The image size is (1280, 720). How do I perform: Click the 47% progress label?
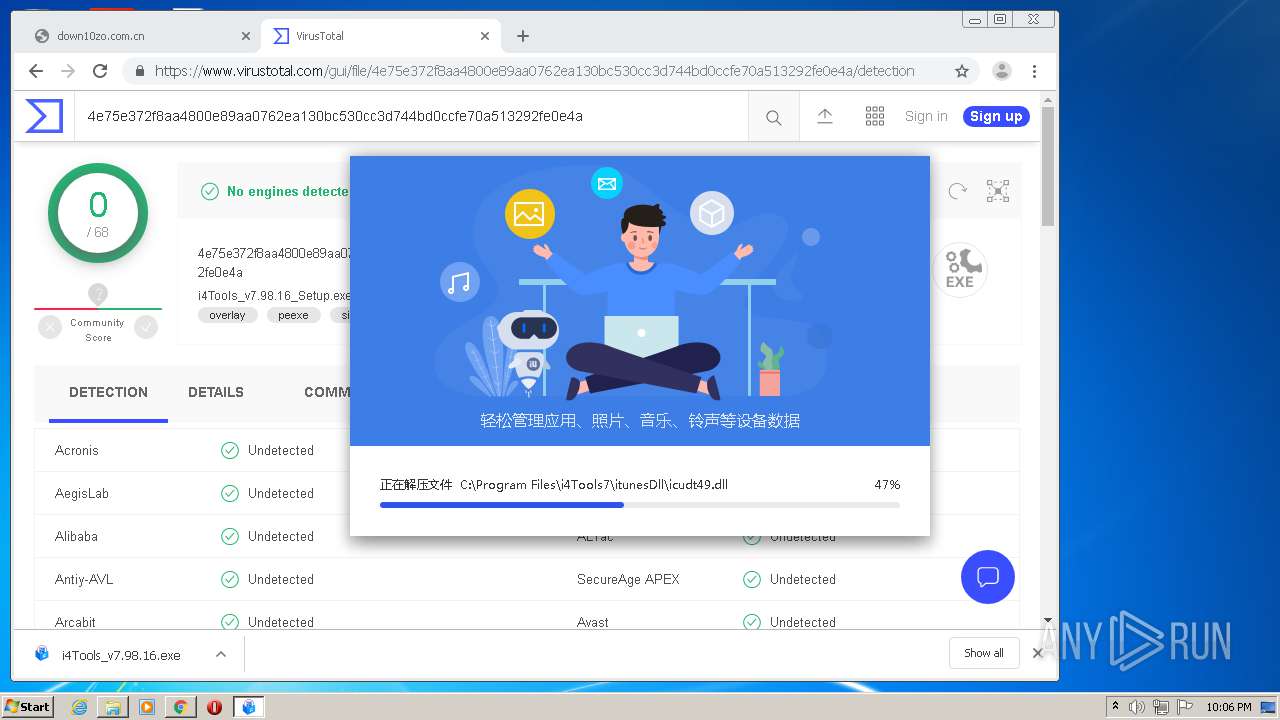pyautogui.click(x=887, y=484)
